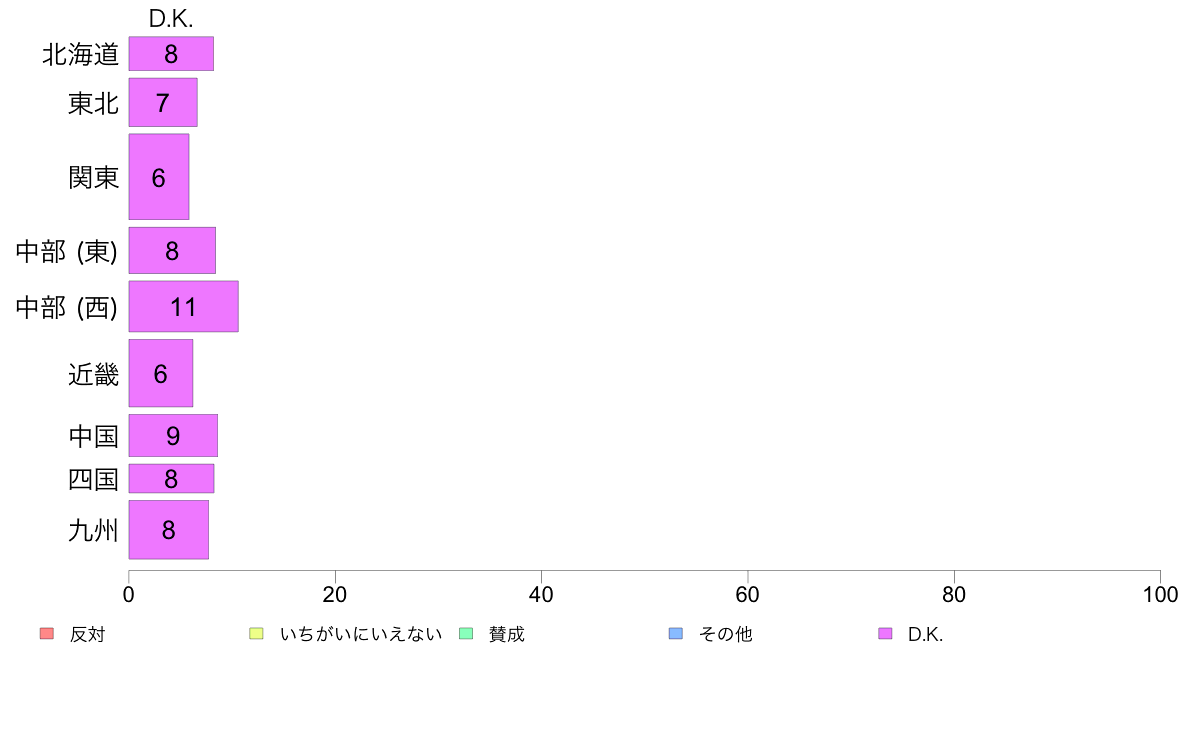Select the 中国 bar showing 9
The height and width of the screenshot is (736, 1188).
[x=174, y=436]
